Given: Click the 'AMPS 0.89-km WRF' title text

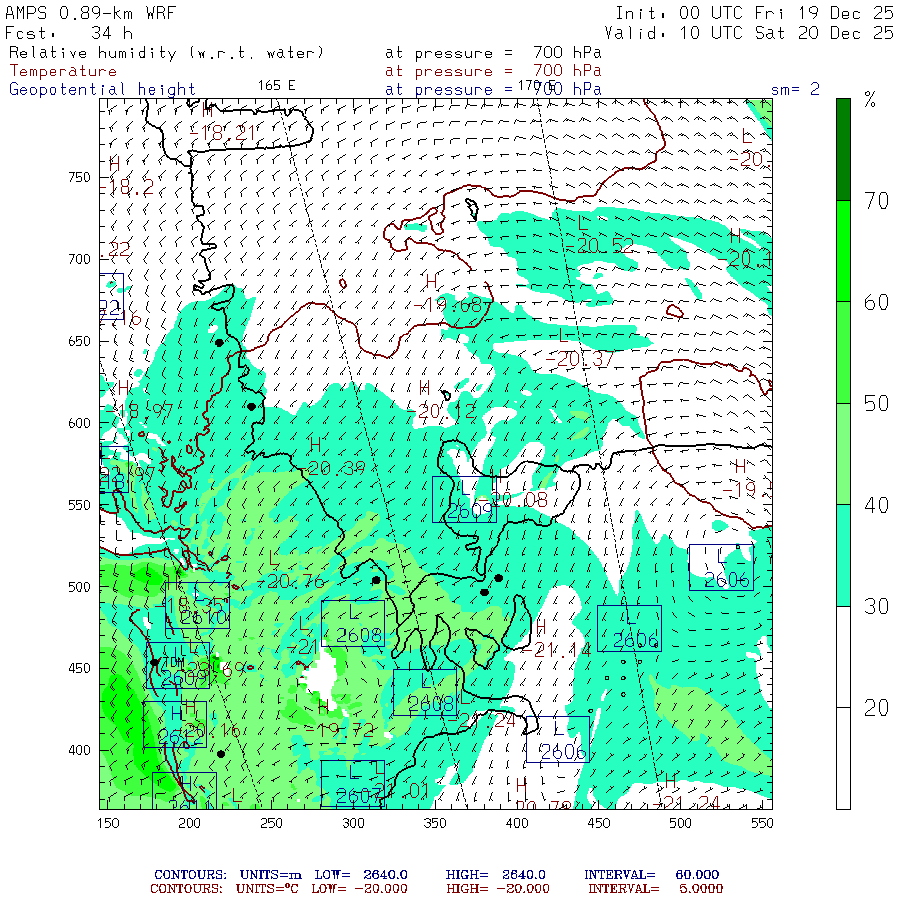Looking at the screenshot, I should click(x=90, y=13).
